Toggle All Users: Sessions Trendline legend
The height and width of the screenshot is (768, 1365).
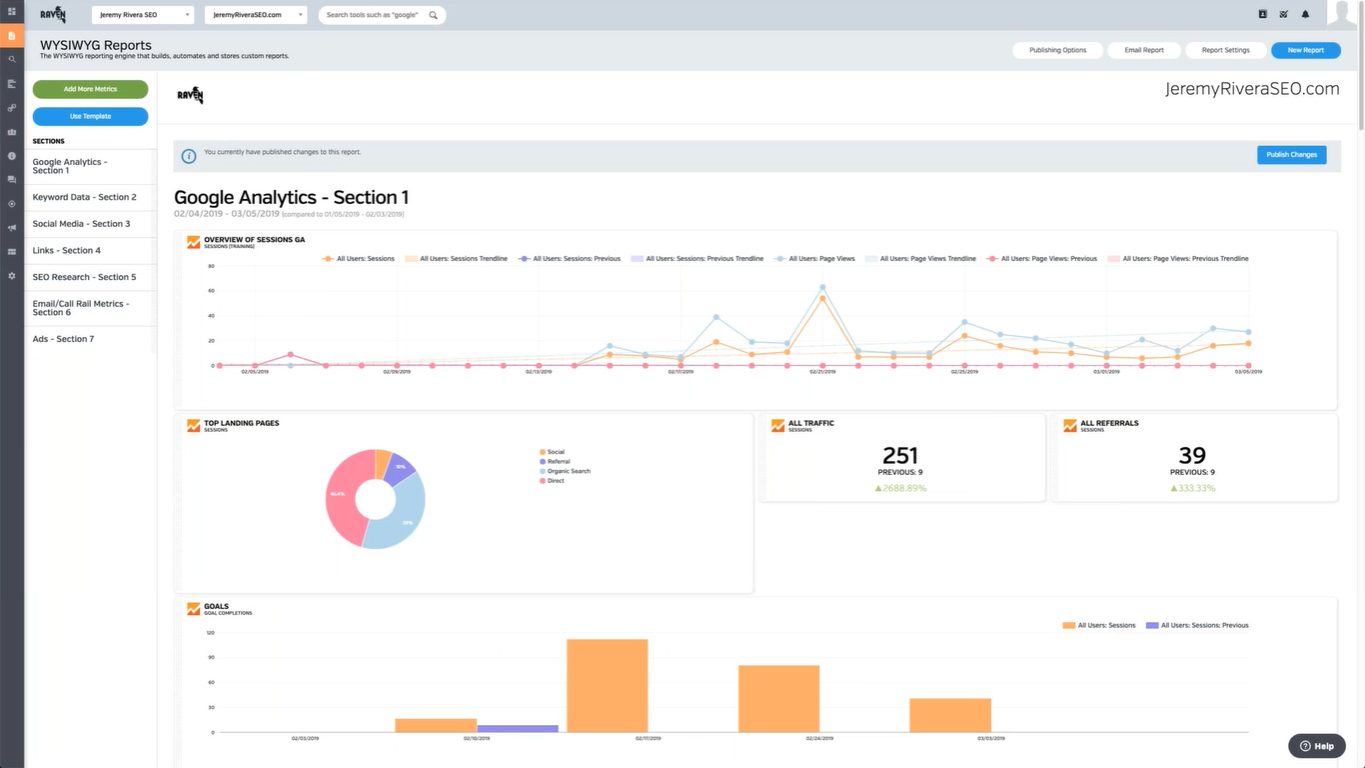coord(454,258)
